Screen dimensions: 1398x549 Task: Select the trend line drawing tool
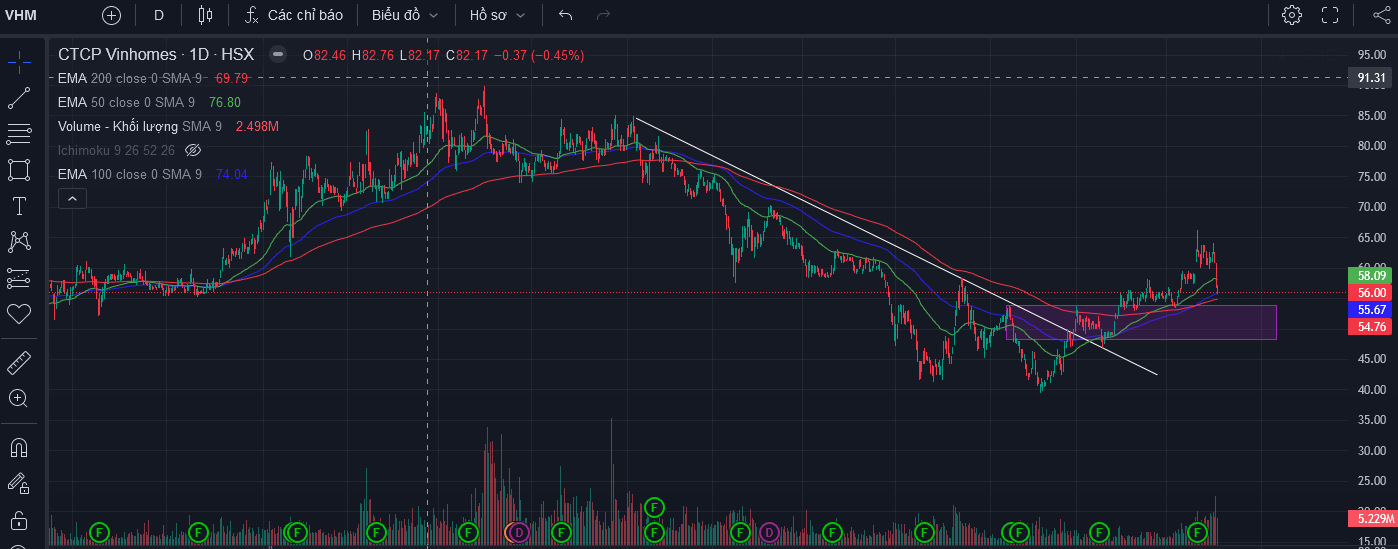point(18,98)
